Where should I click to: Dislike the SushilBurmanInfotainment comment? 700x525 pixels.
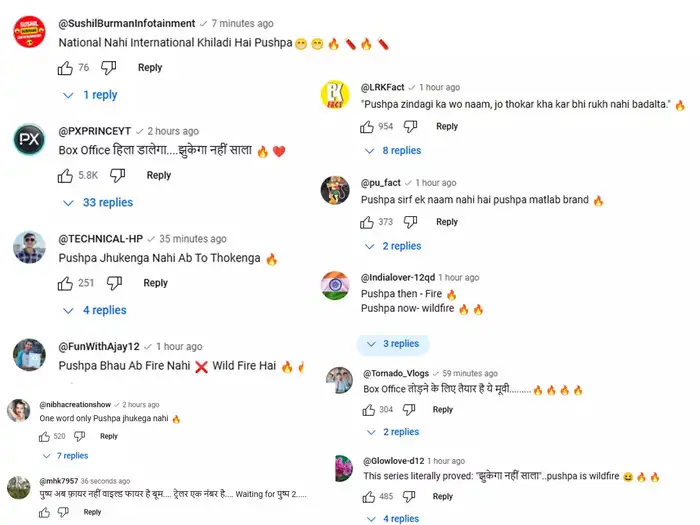(109, 68)
